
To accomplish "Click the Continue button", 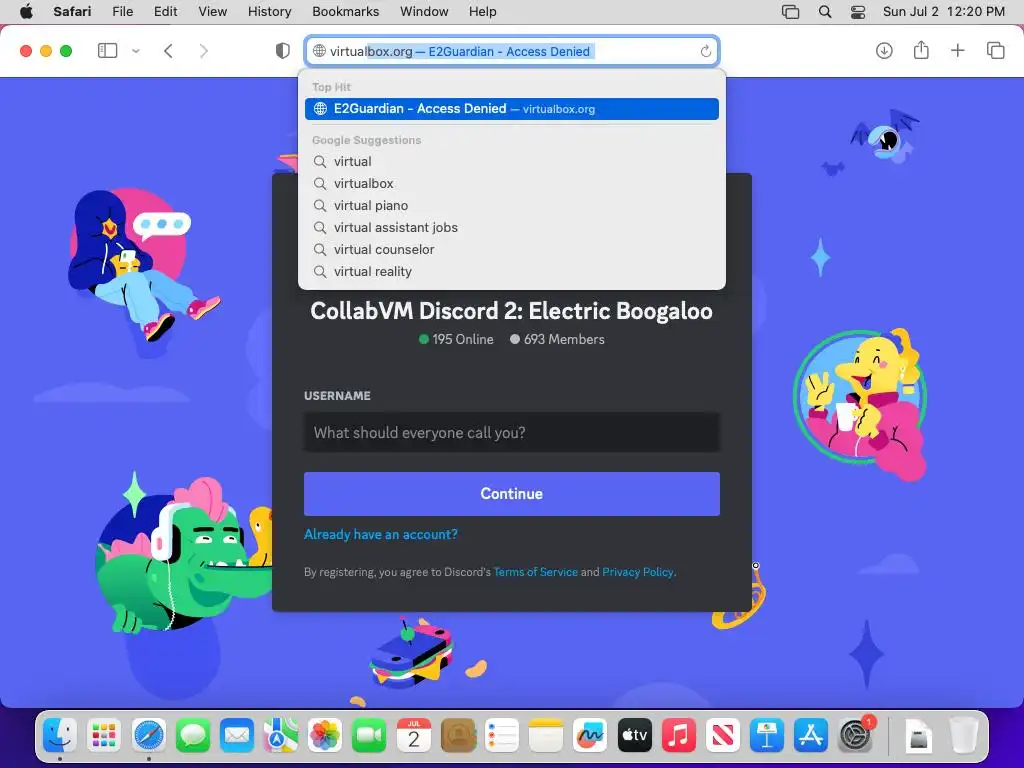I will 512,494.
